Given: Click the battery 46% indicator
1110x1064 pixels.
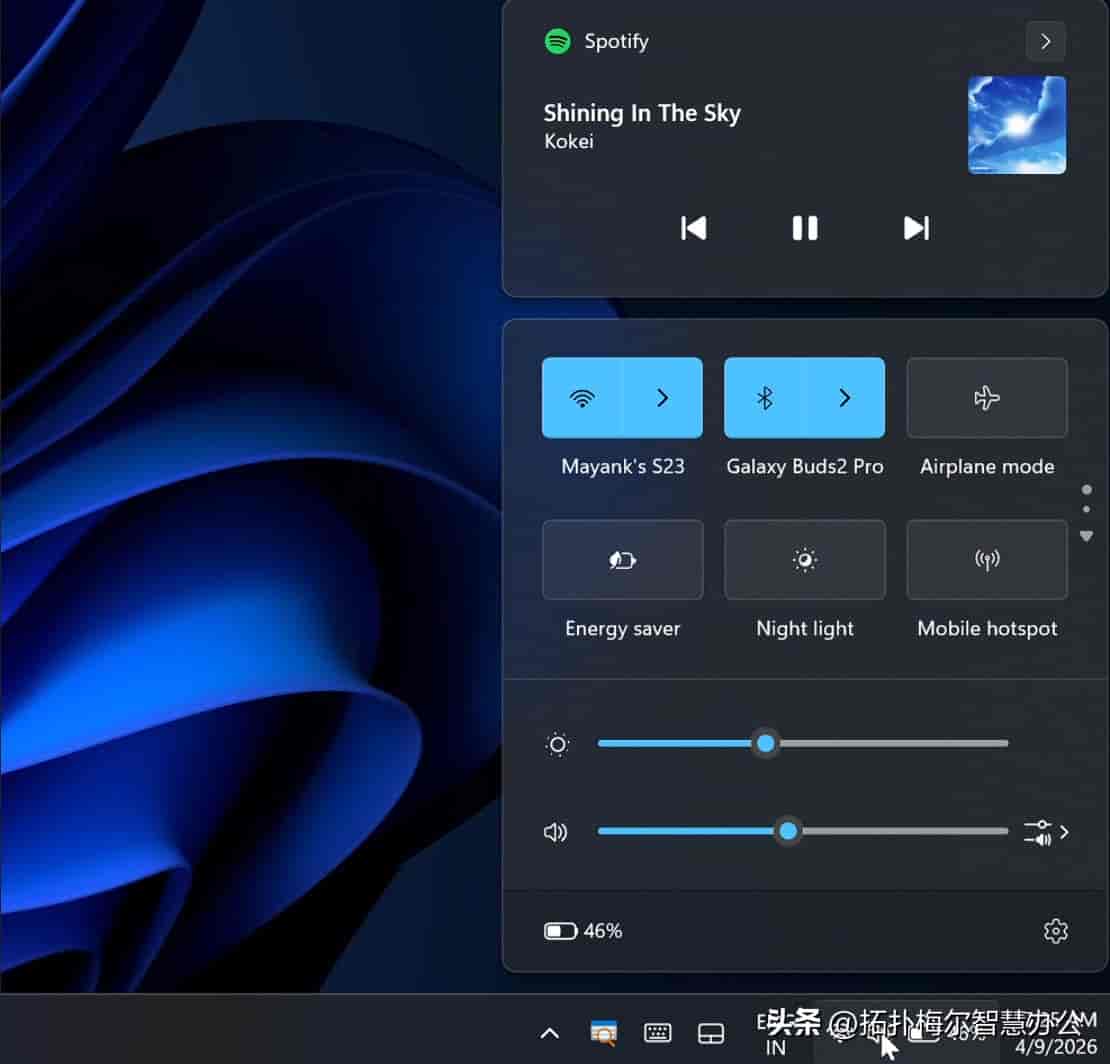Looking at the screenshot, I should [583, 931].
